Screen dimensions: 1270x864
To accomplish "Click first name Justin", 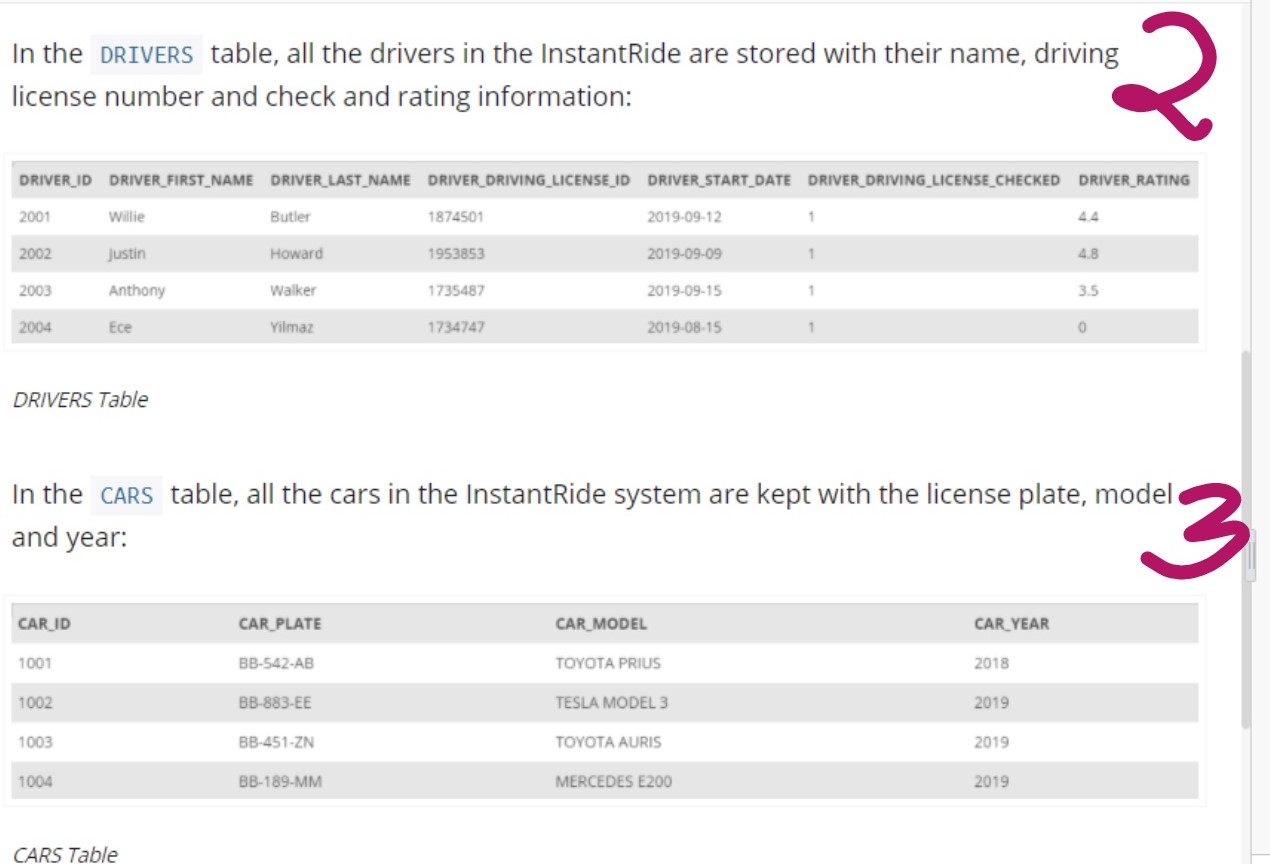I will (x=127, y=254).
